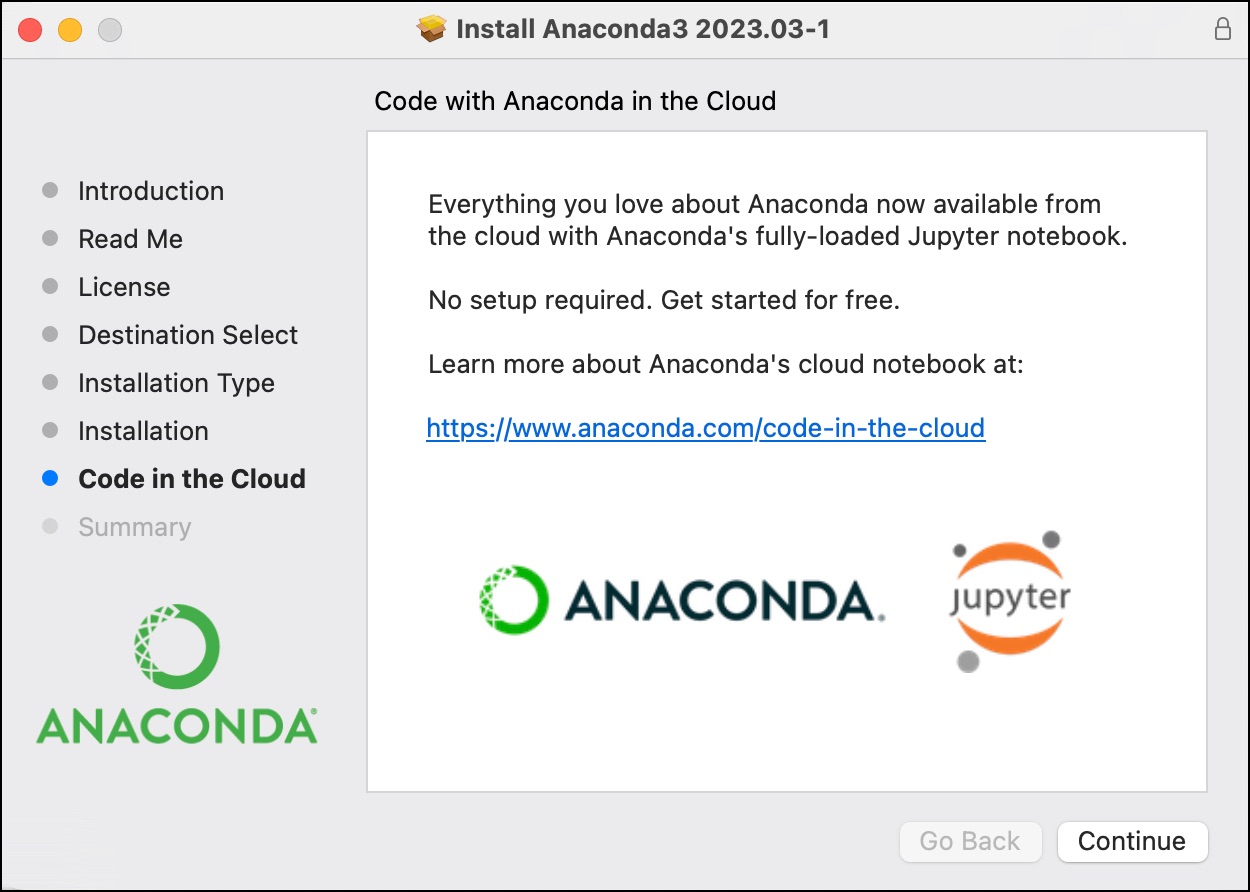Click the gray dot beside Installation
The image size is (1250, 892).
click(x=50, y=431)
